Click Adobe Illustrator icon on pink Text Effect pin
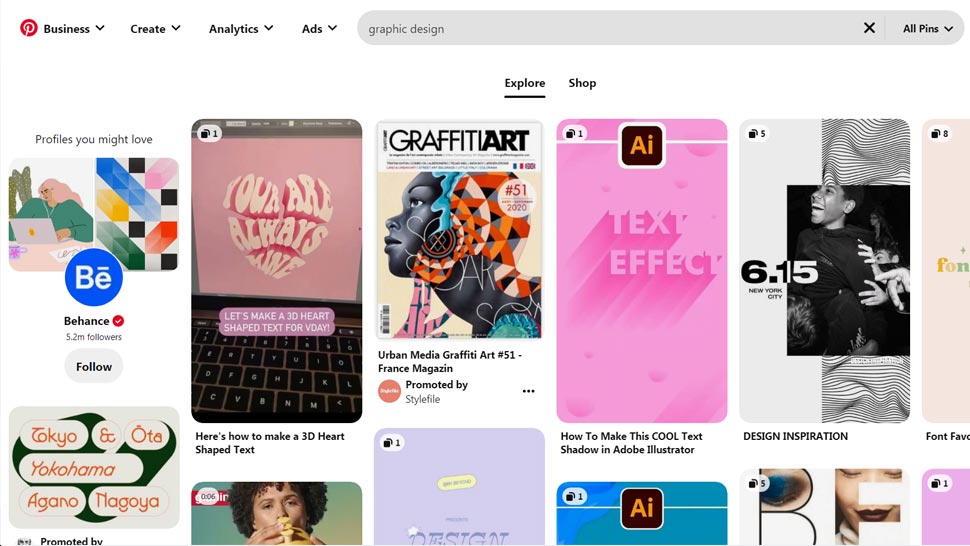This screenshot has width=970, height=546. (642, 145)
